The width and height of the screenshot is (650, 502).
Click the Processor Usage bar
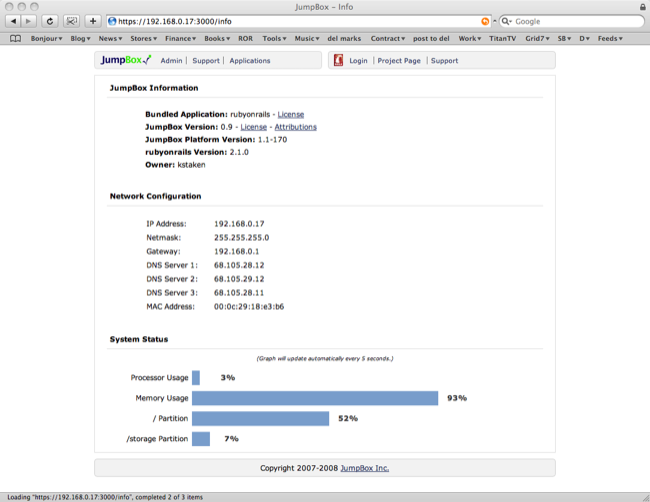[x=196, y=378]
